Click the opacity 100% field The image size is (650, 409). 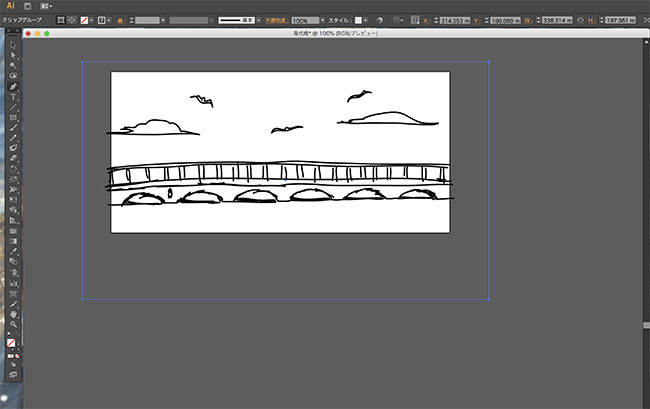(x=305, y=20)
